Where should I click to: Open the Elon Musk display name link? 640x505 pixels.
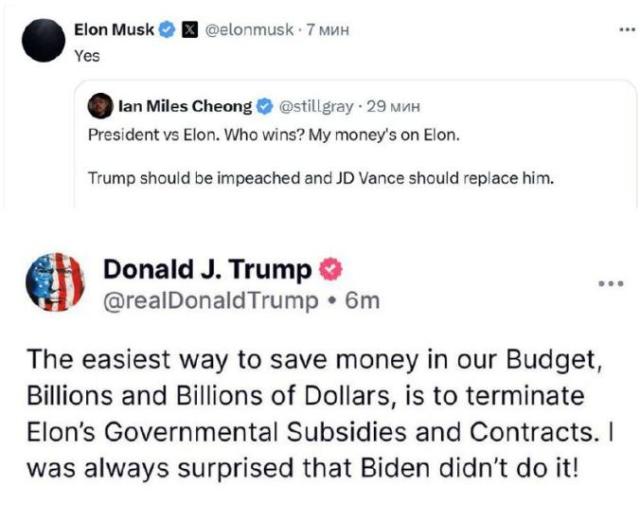pos(114,30)
